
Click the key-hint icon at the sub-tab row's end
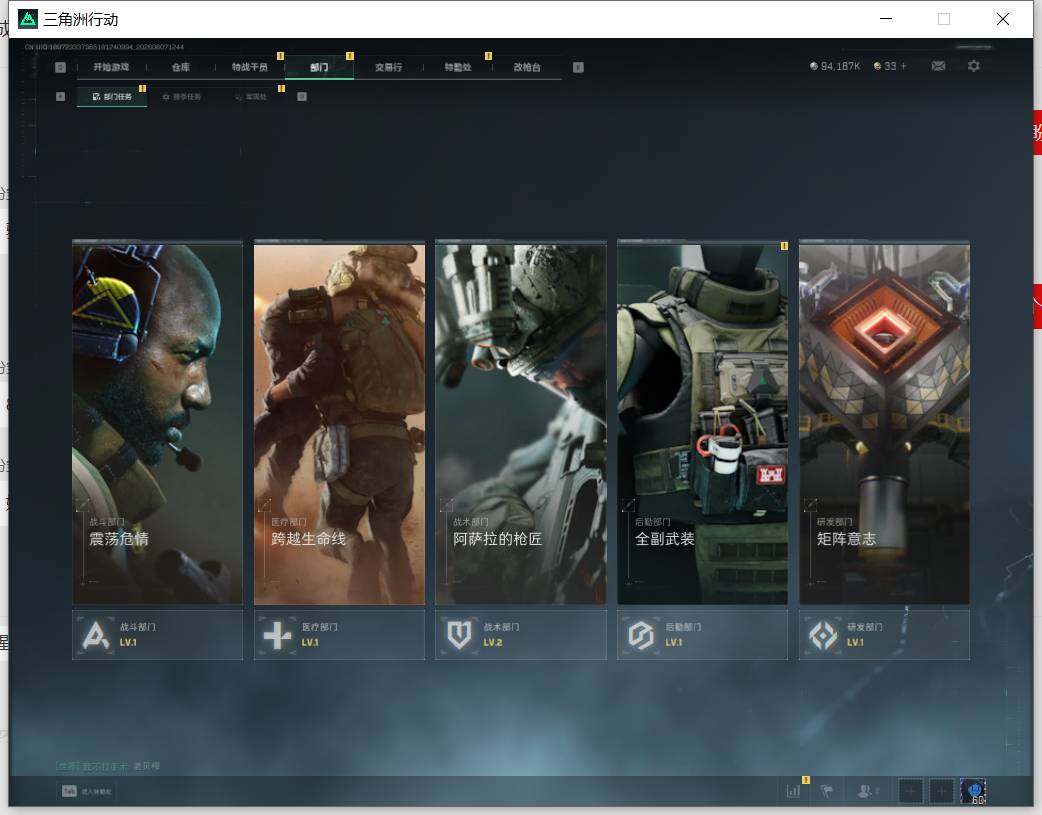pos(302,97)
